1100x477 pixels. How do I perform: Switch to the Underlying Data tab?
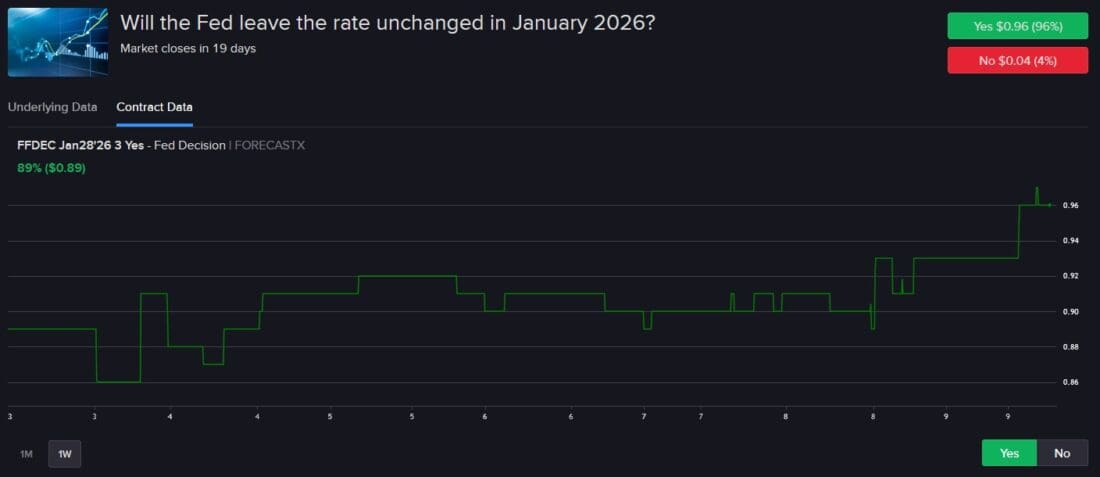tap(53, 107)
